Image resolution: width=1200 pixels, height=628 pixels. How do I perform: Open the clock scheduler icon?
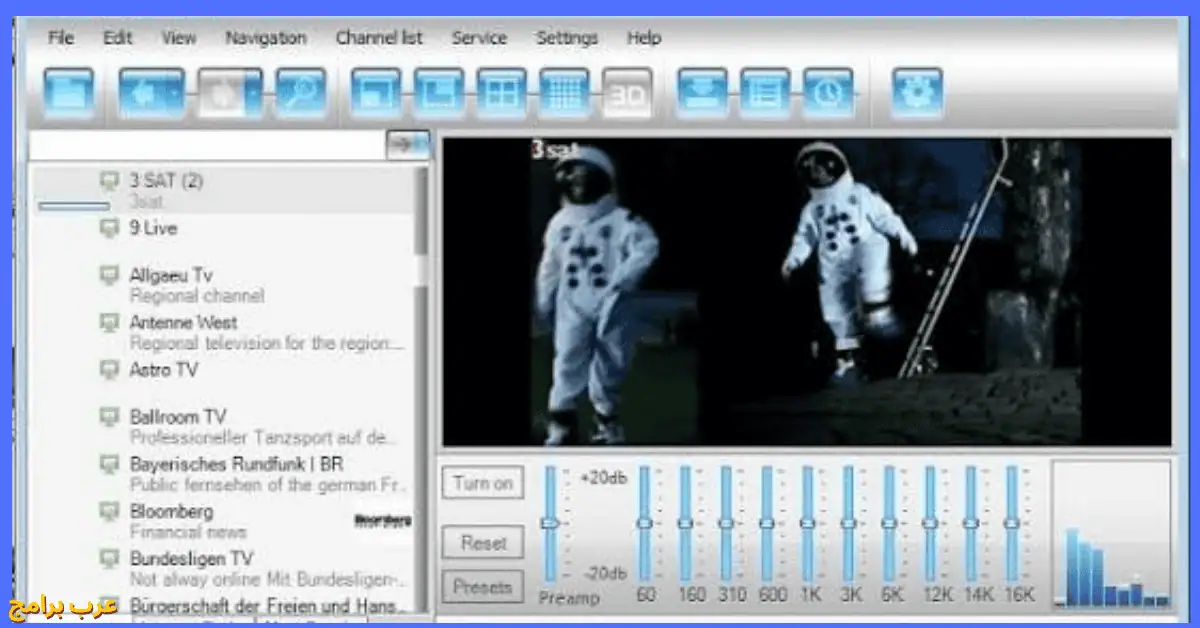(x=829, y=94)
